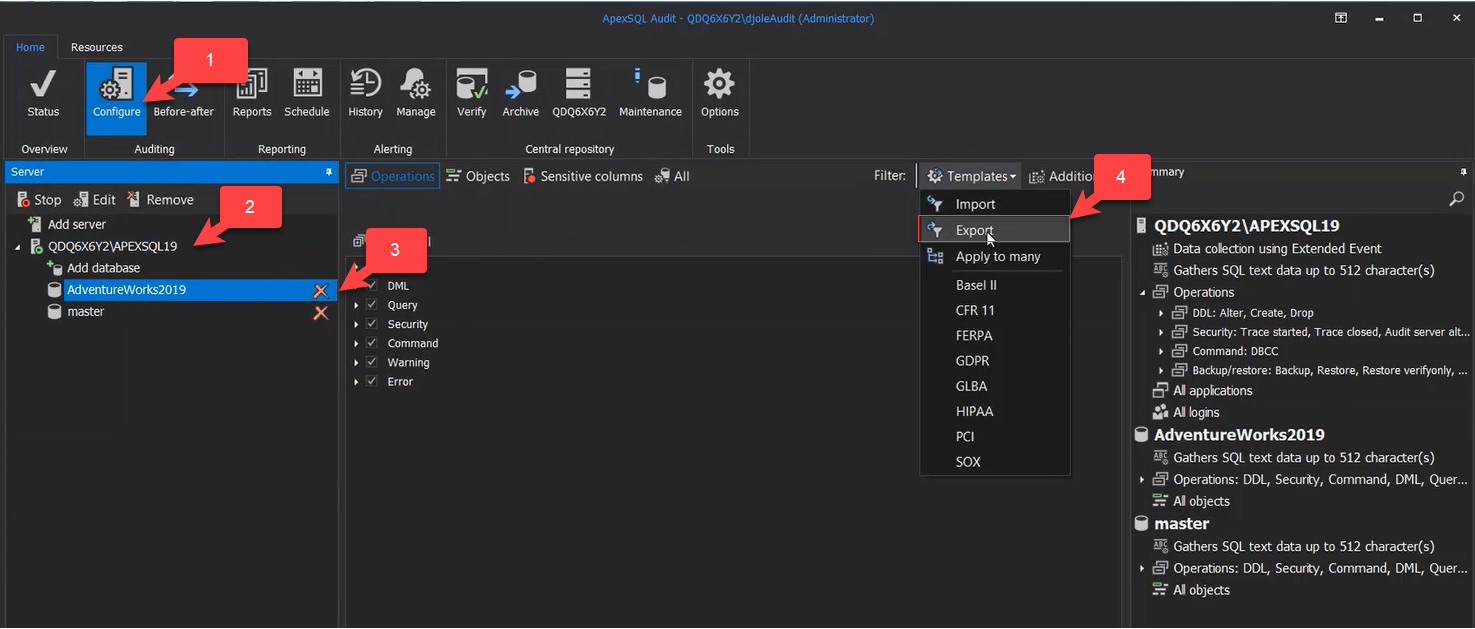Click Stop in the Server panel

point(39,200)
